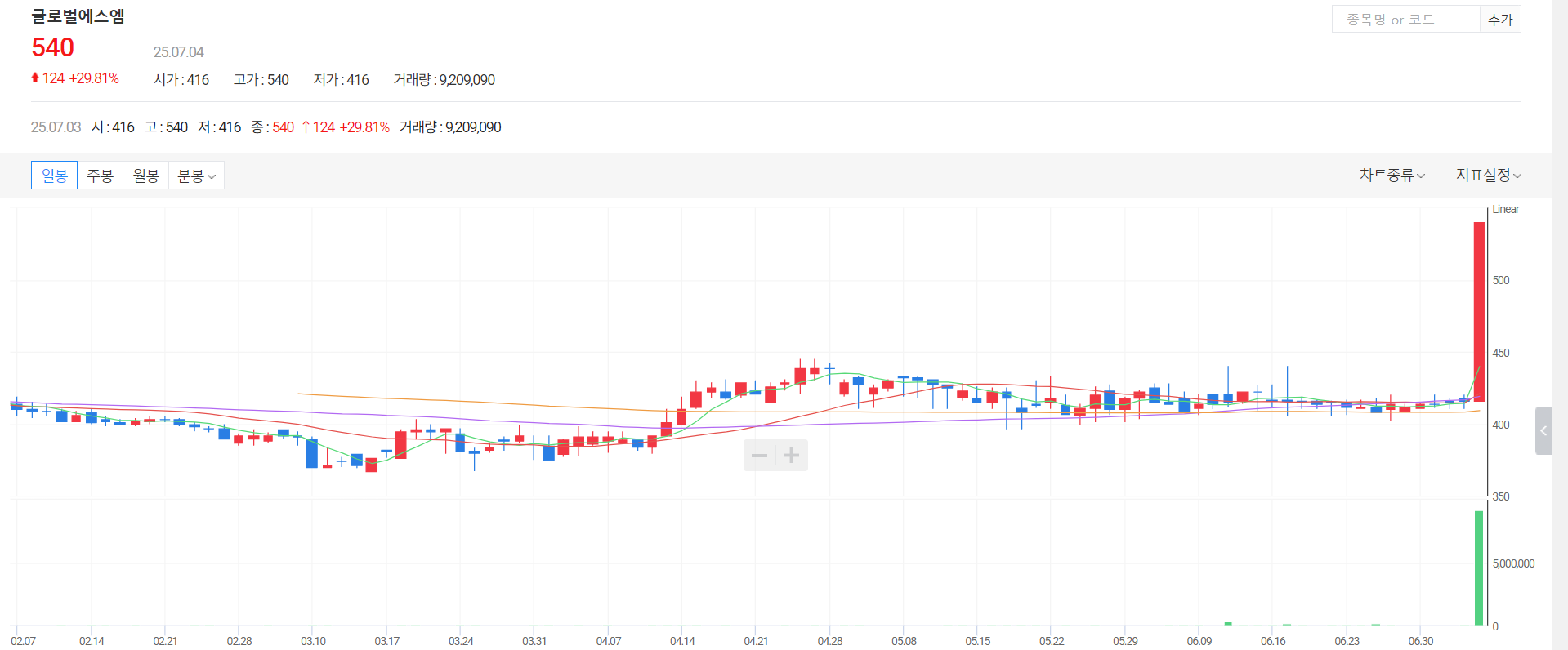
Task: Click the 450 price axis label
Action: [x=1501, y=353]
